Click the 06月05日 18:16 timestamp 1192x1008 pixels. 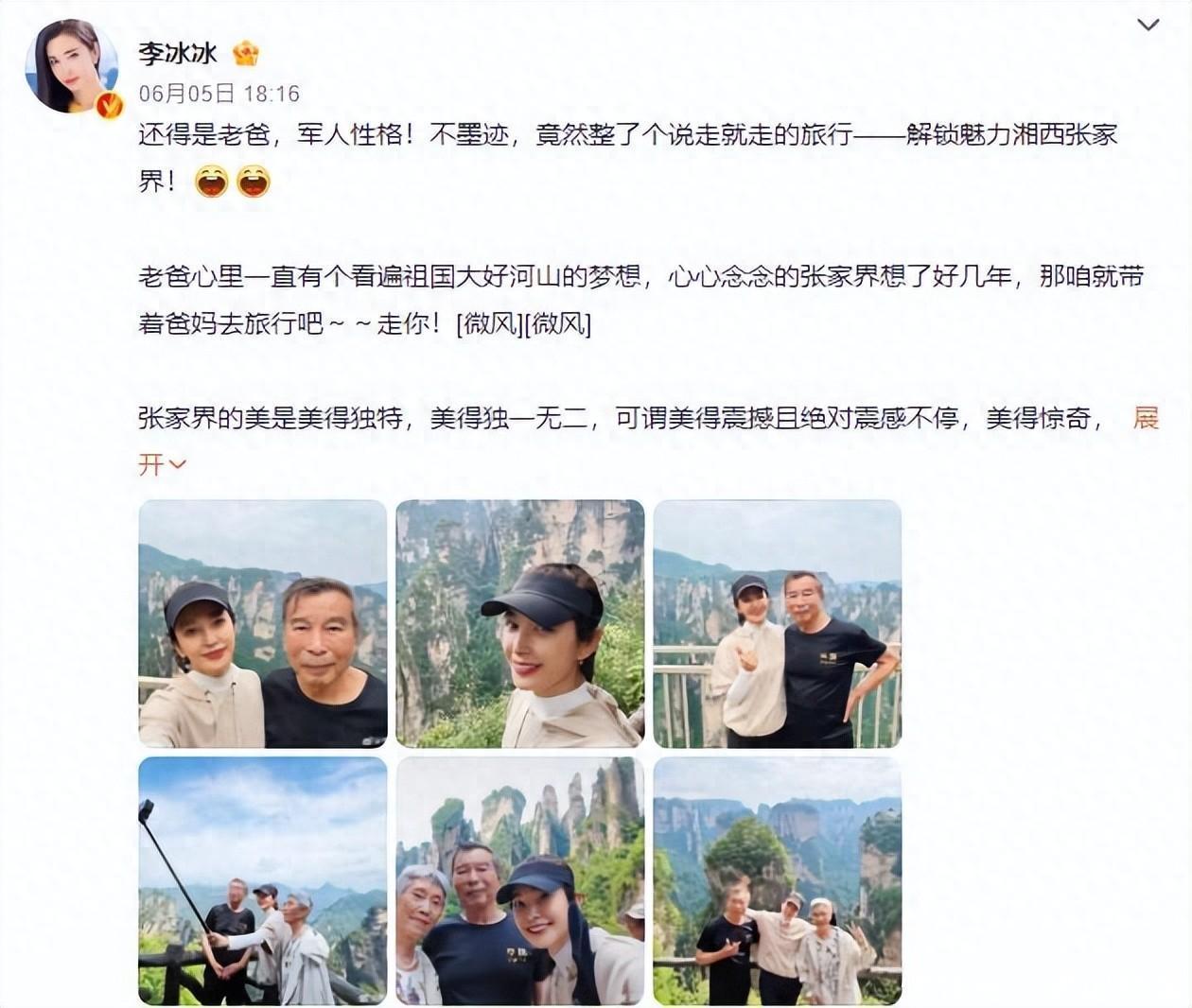click(x=219, y=94)
